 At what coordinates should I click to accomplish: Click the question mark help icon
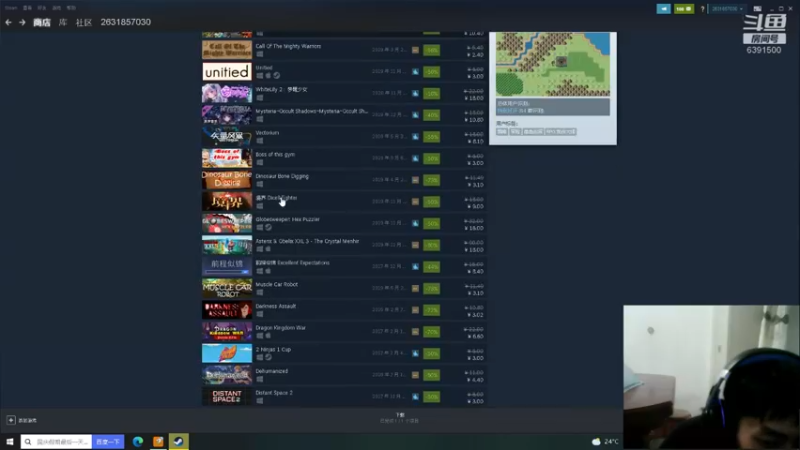tap(702, 9)
